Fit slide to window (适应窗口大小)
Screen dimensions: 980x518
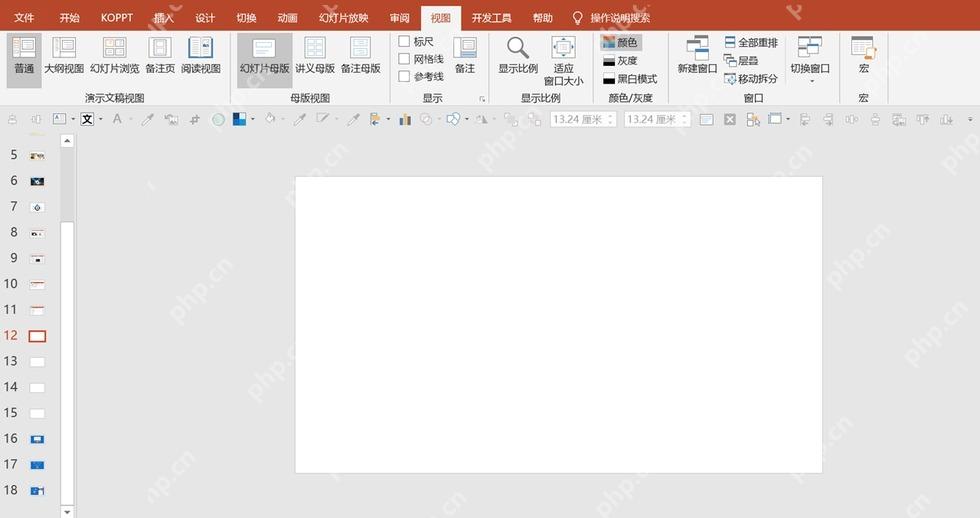[563, 61]
